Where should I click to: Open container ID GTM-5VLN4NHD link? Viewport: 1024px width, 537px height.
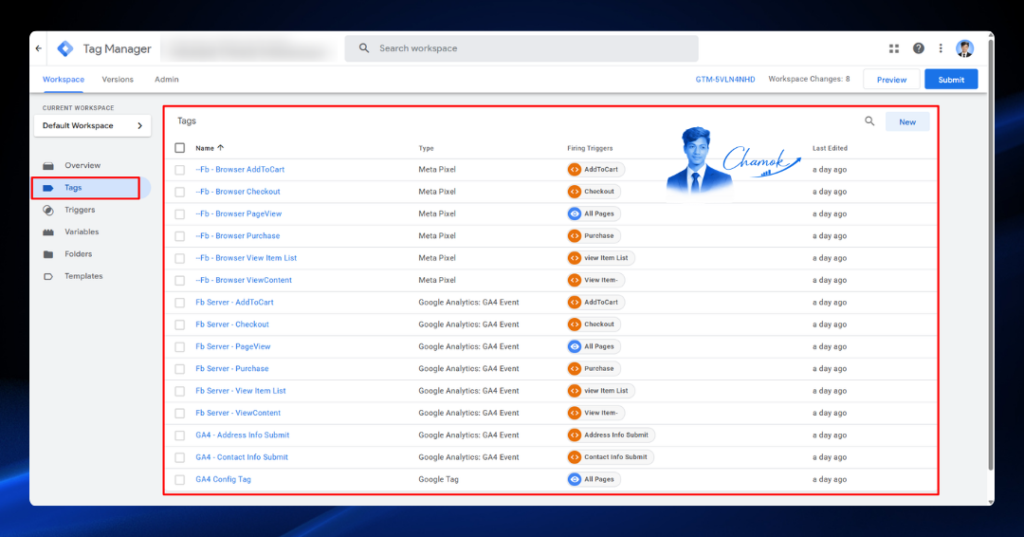(725, 79)
